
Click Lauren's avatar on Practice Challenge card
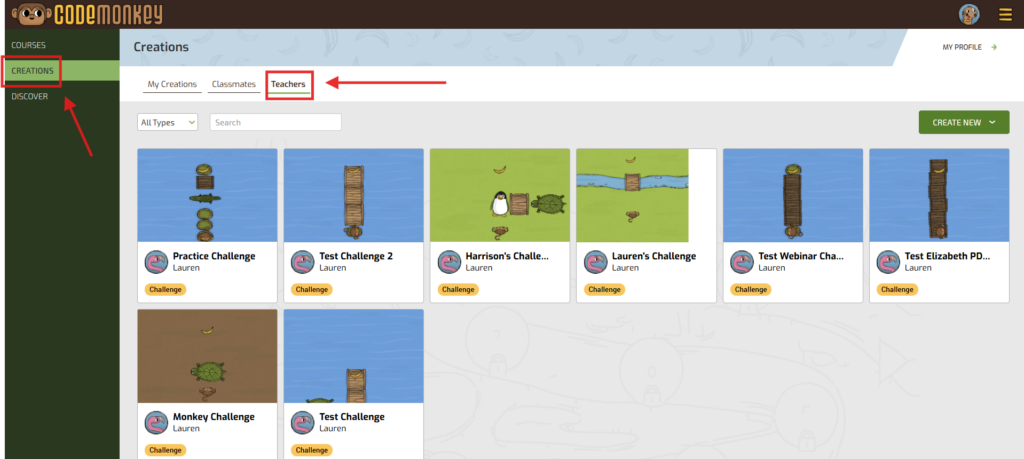(x=156, y=261)
